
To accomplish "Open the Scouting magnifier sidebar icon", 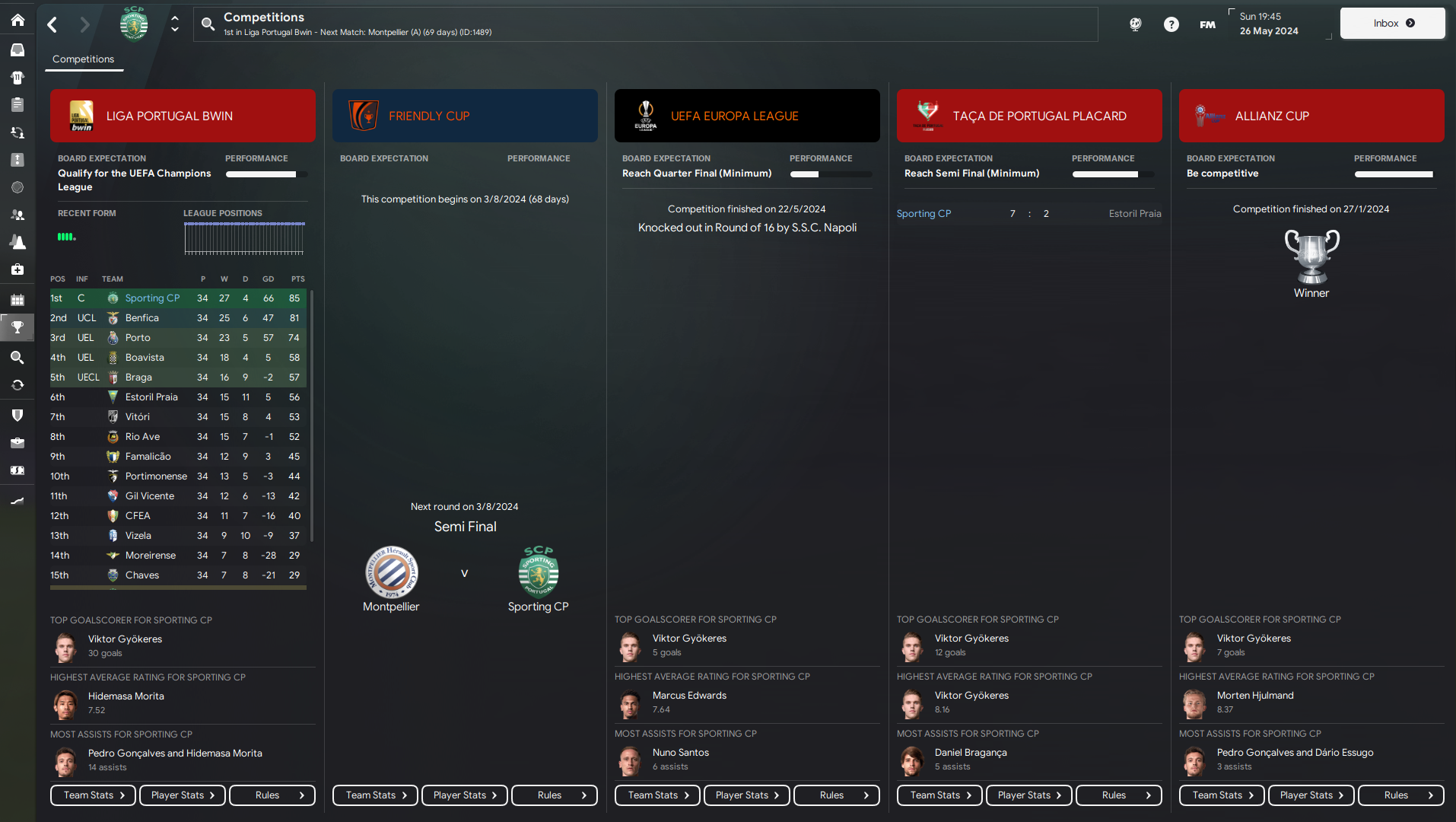I will [x=17, y=357].
